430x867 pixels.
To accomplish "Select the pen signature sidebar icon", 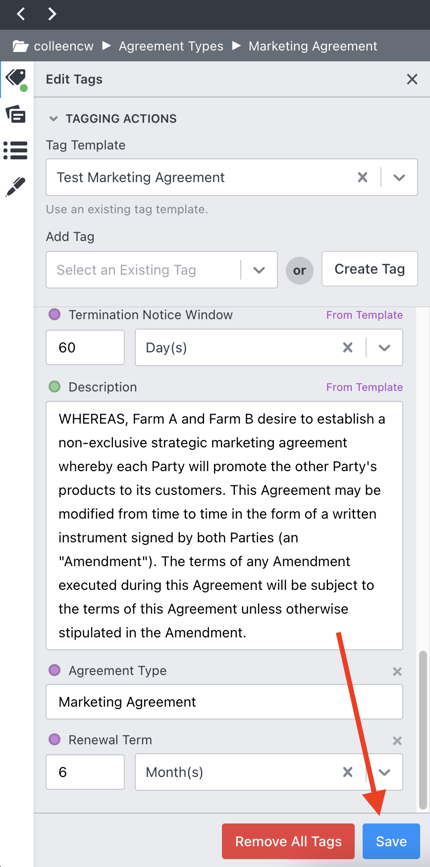I will click(15, 187).
